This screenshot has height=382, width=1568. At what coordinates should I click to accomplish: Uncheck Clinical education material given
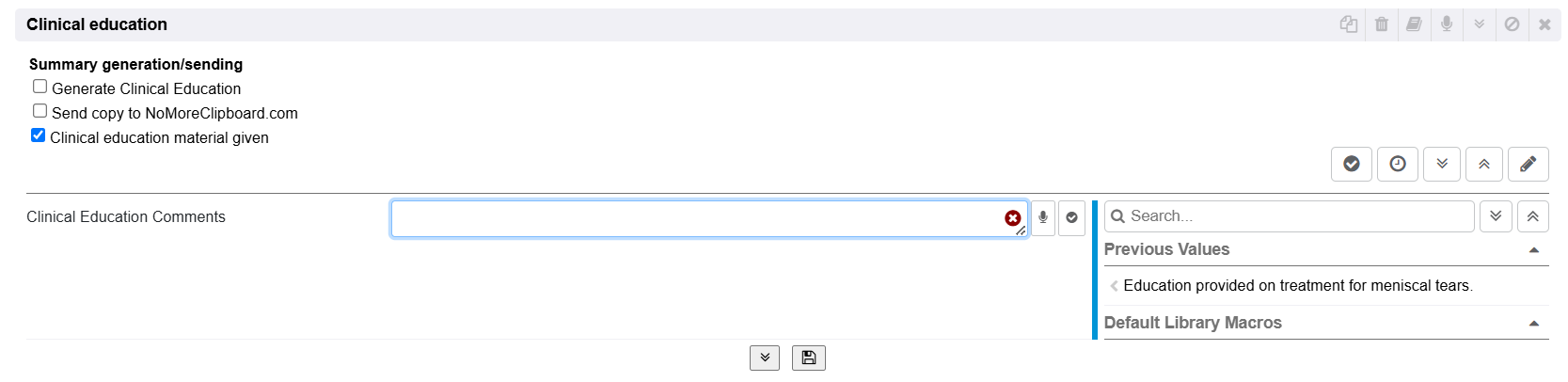click(39, 135)
